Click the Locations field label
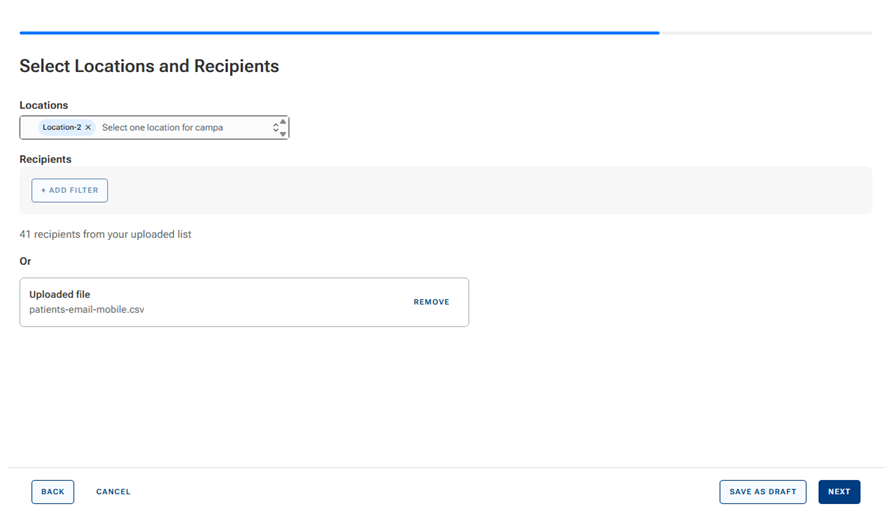 (44, 105)
